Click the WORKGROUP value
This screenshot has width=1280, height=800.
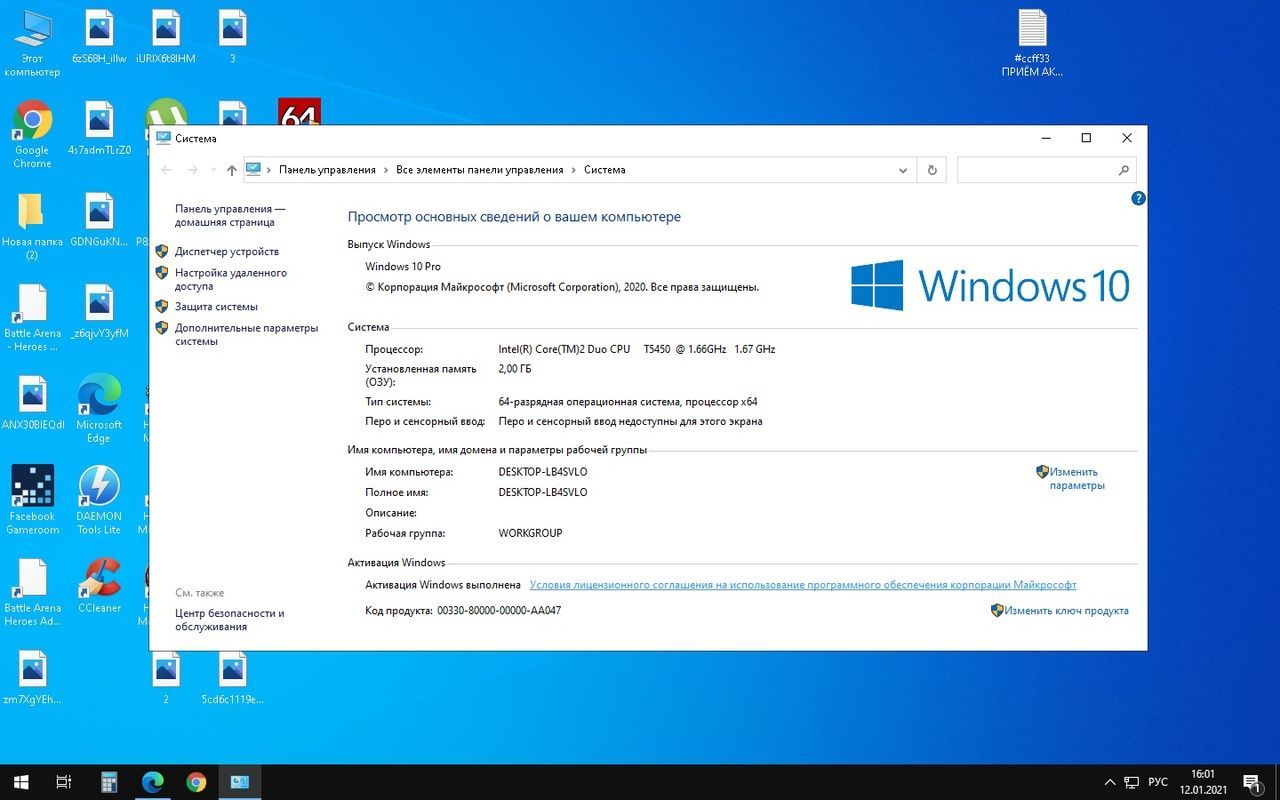(530, 533)
